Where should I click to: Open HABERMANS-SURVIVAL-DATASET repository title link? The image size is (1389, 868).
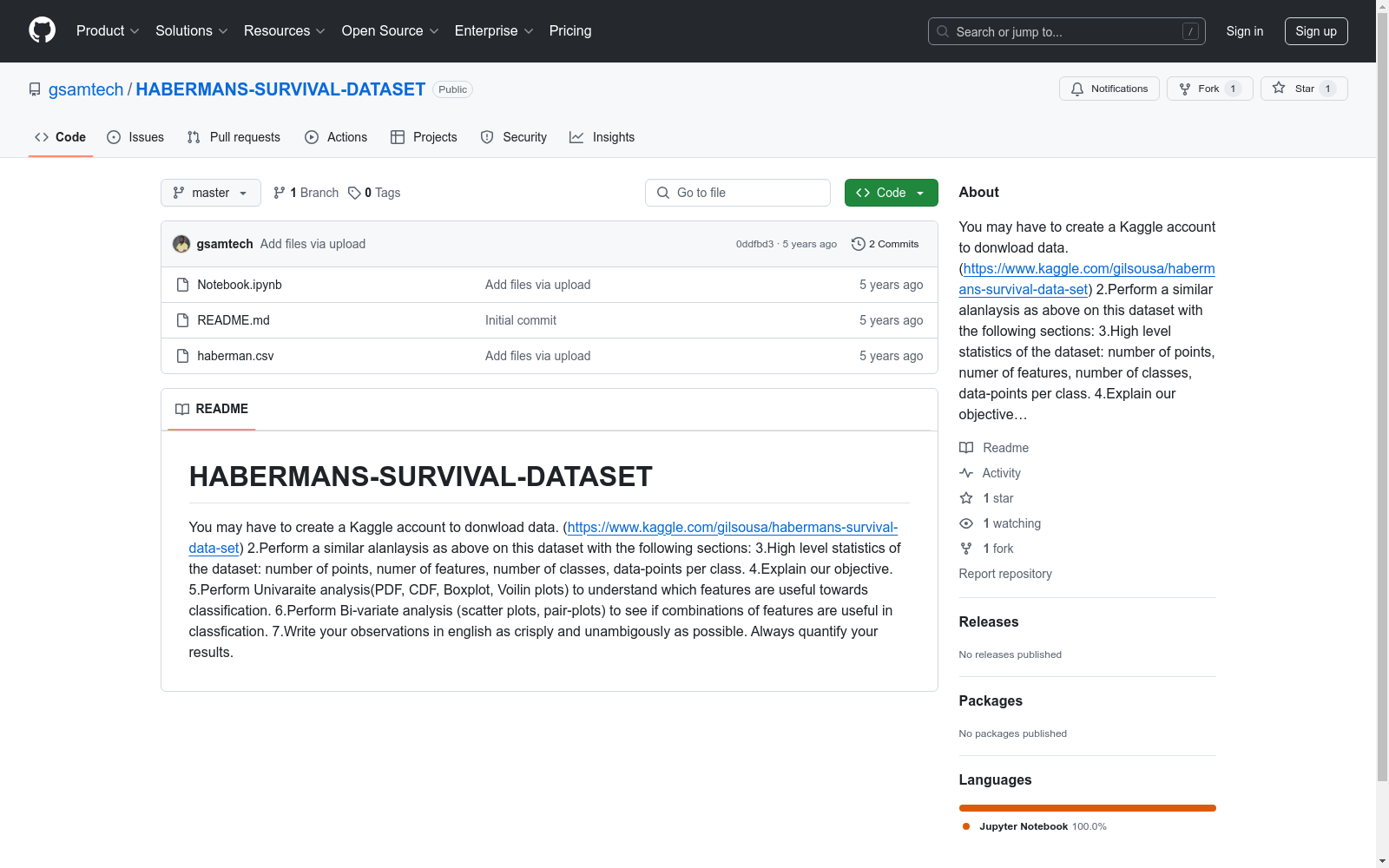(280, 89)
